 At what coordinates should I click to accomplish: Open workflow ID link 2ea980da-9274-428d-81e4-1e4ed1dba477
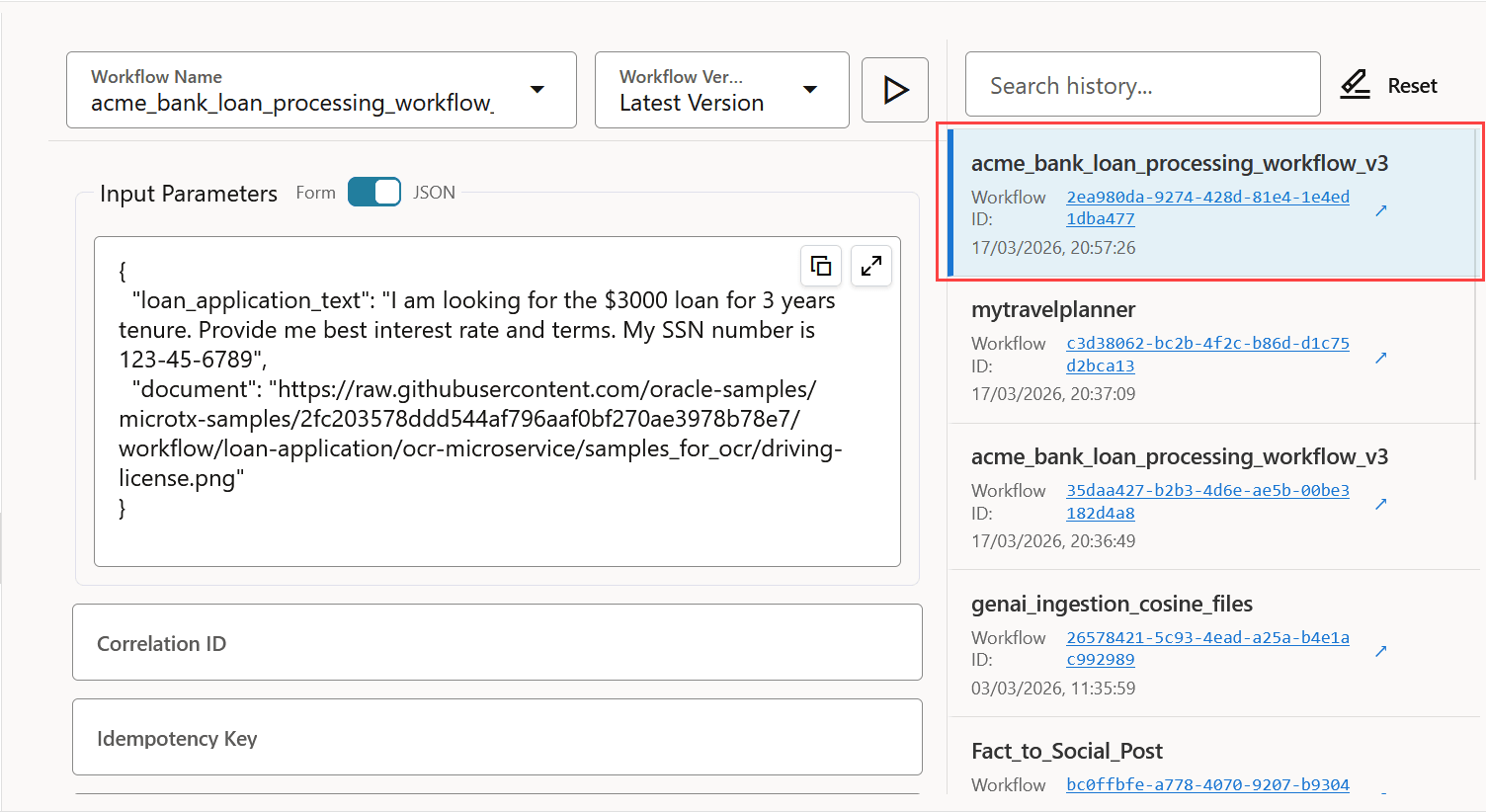[x=1207, y=207]
